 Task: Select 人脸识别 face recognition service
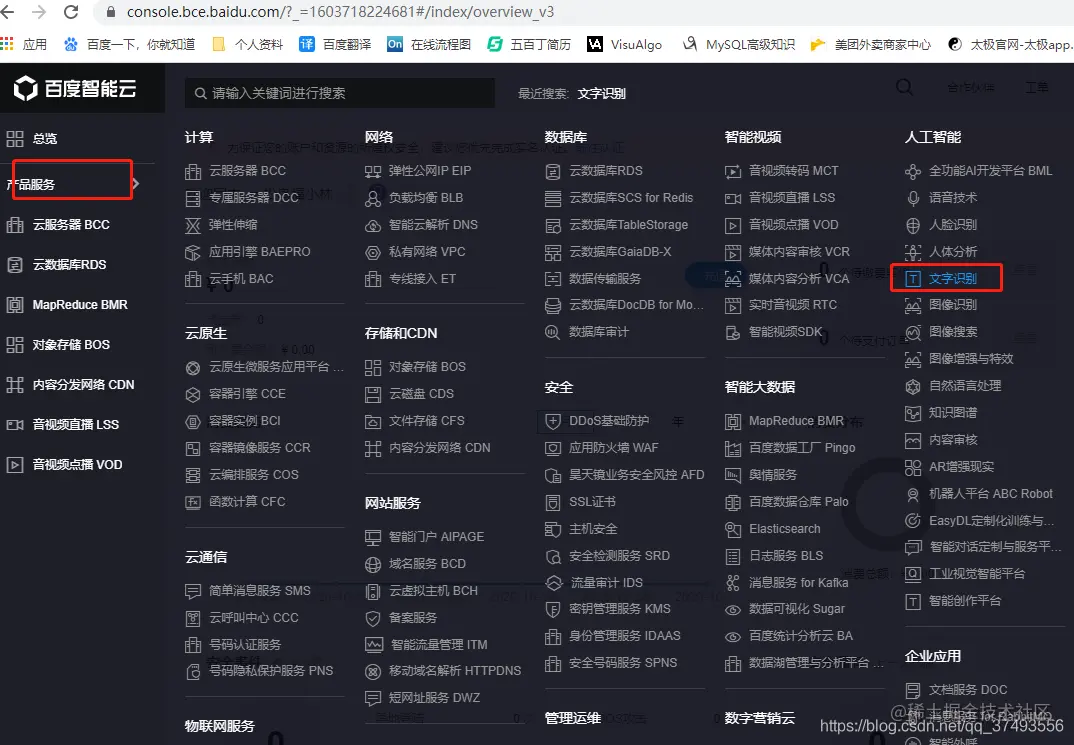coord(946,224)
